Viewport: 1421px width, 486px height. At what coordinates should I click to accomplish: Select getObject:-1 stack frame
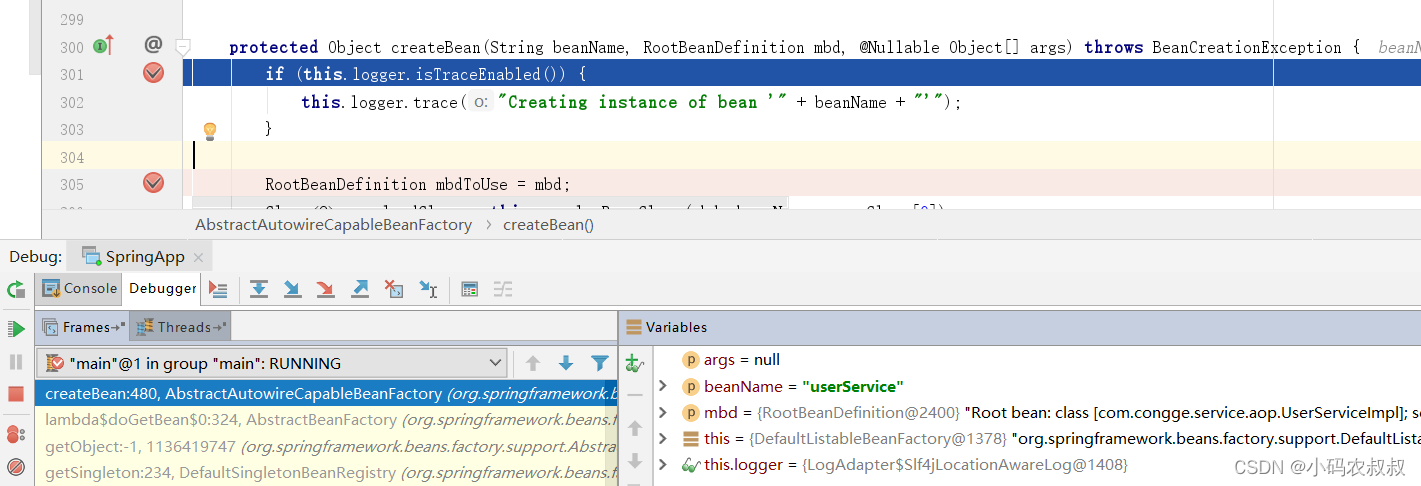[326, 446]
